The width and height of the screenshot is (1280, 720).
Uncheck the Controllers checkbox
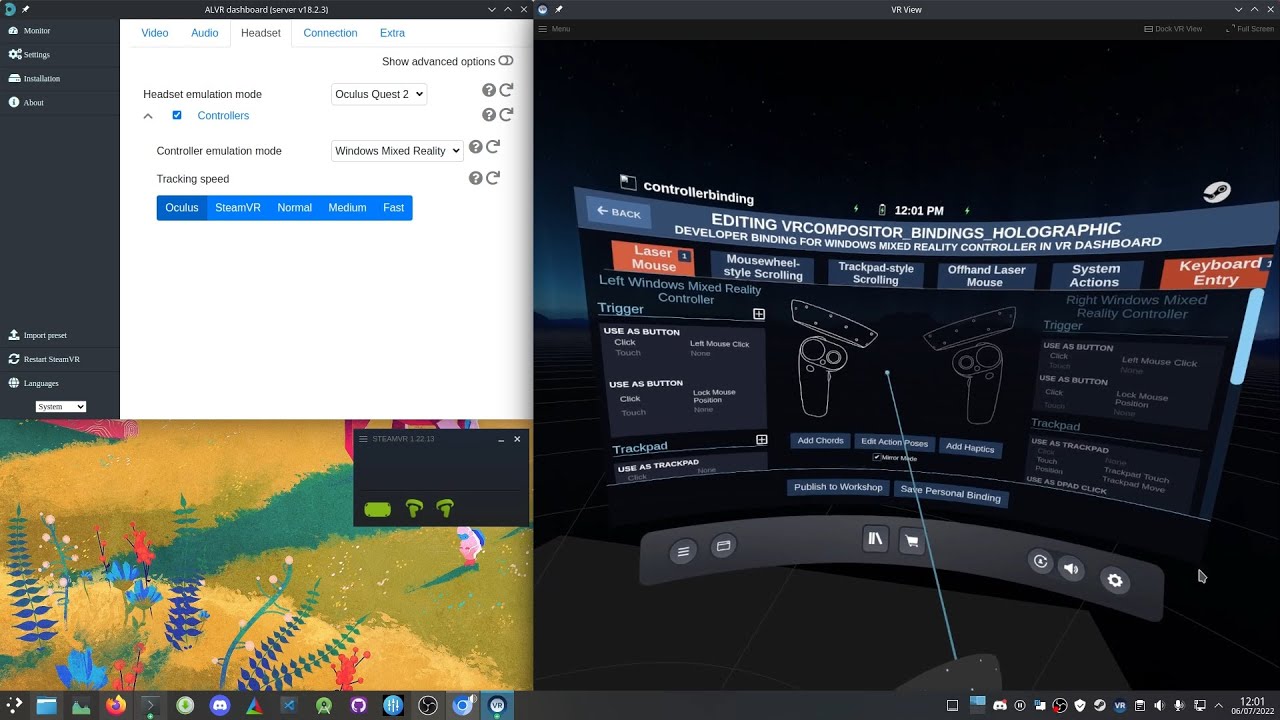click(177, 115)
